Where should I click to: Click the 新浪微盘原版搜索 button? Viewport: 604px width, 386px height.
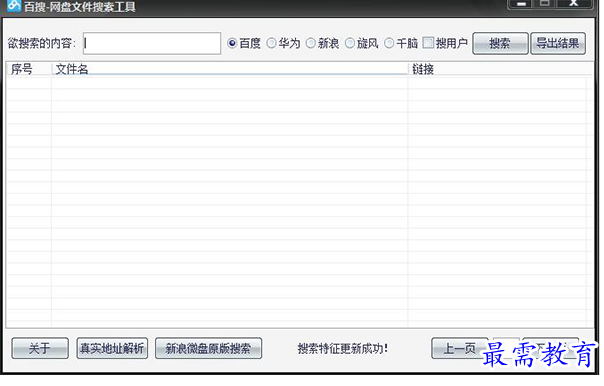[208, 348]
